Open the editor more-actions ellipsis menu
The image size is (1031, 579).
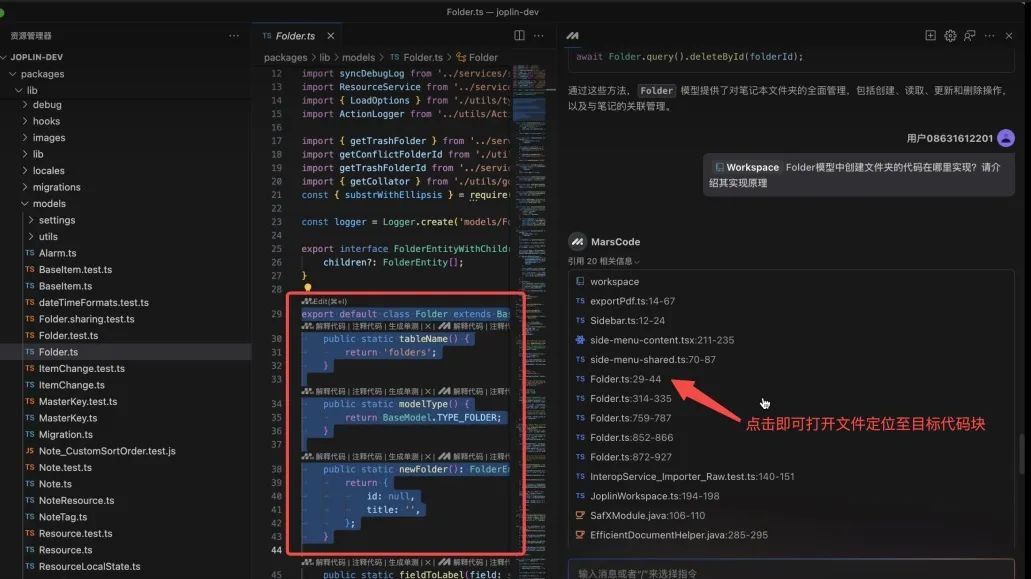pos(539,35)
